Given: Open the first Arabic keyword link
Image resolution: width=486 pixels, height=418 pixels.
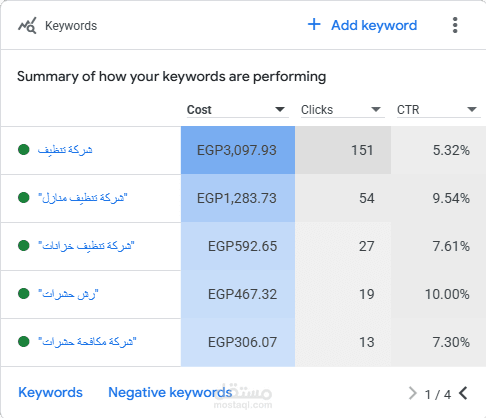Looking at the screenshot, I should 65,150.
